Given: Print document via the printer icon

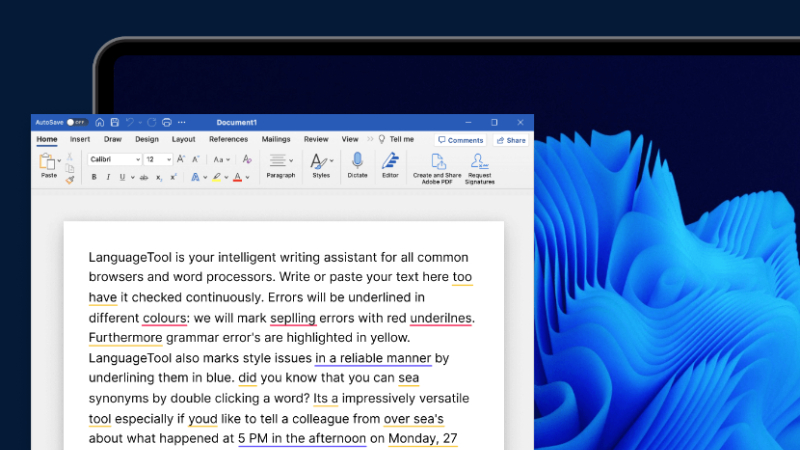Looking at the screenshot, I should (167, 122).
